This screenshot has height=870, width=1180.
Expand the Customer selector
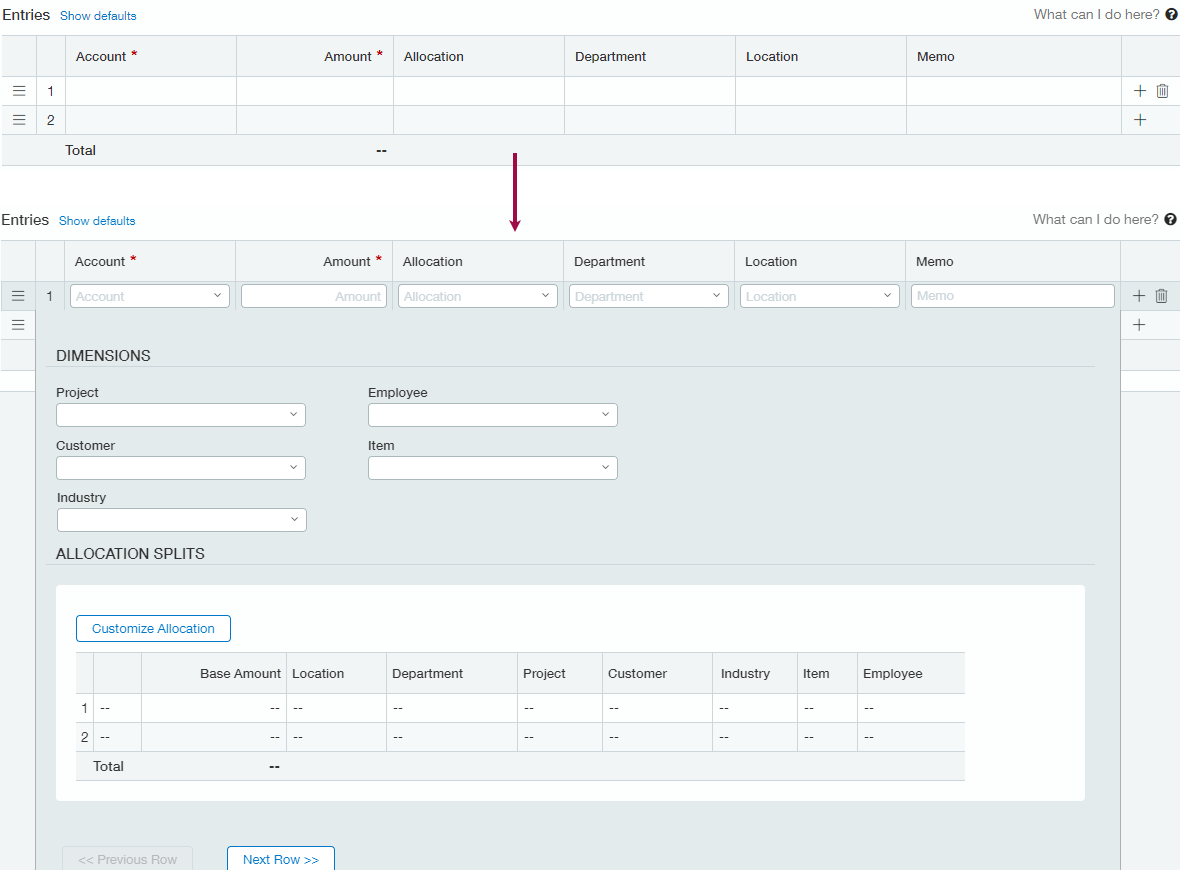click(x=181, y=467)
